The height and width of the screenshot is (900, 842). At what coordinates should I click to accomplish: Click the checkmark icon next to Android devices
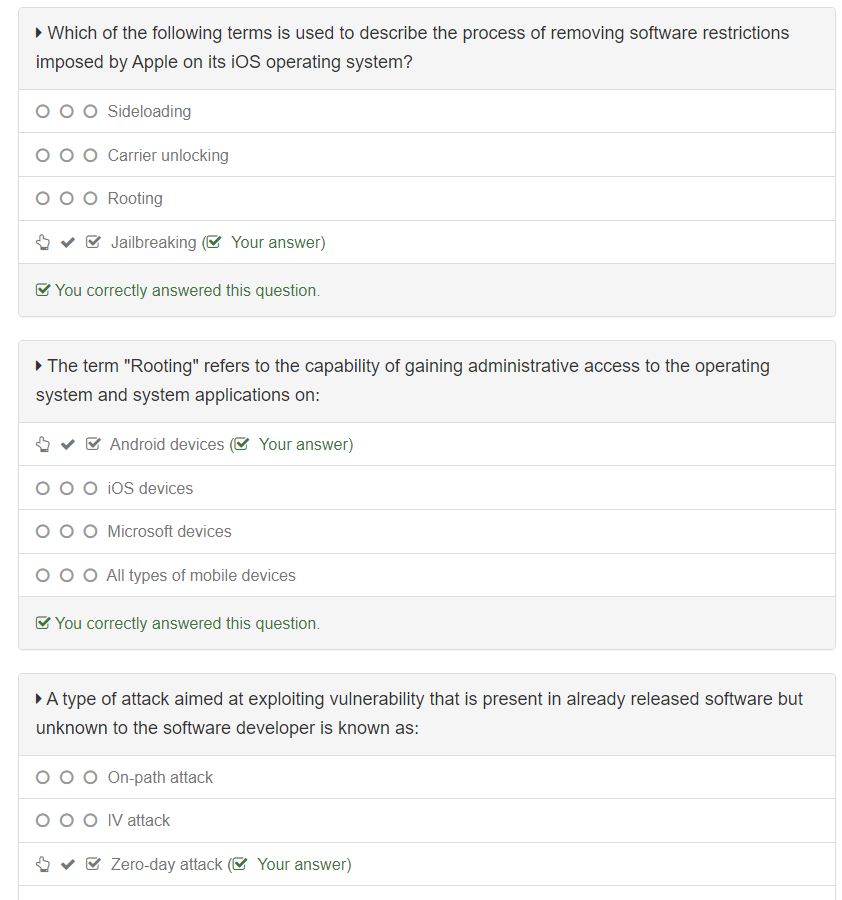(68, 444)
